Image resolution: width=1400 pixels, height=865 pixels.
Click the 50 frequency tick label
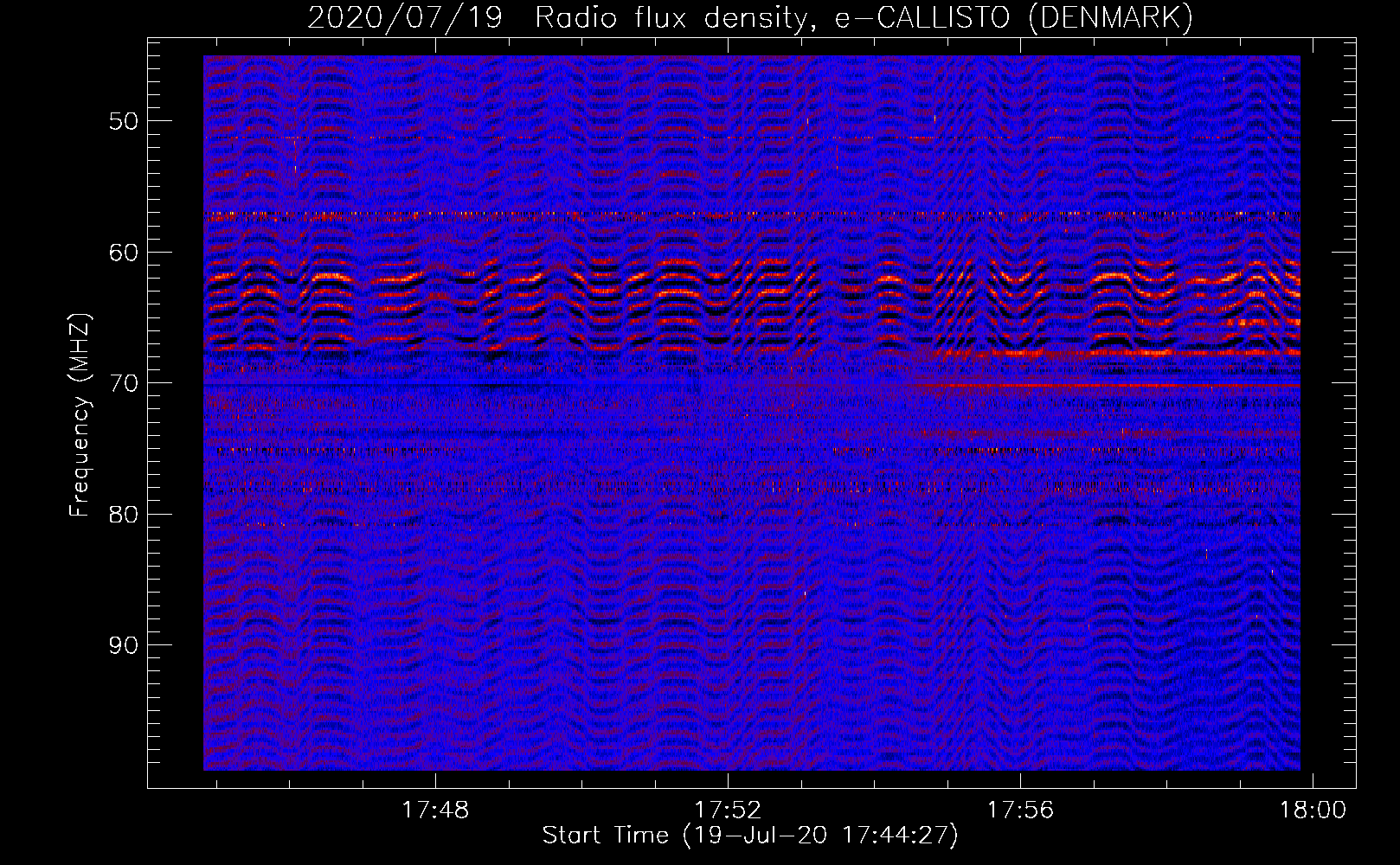click(123, 121)
